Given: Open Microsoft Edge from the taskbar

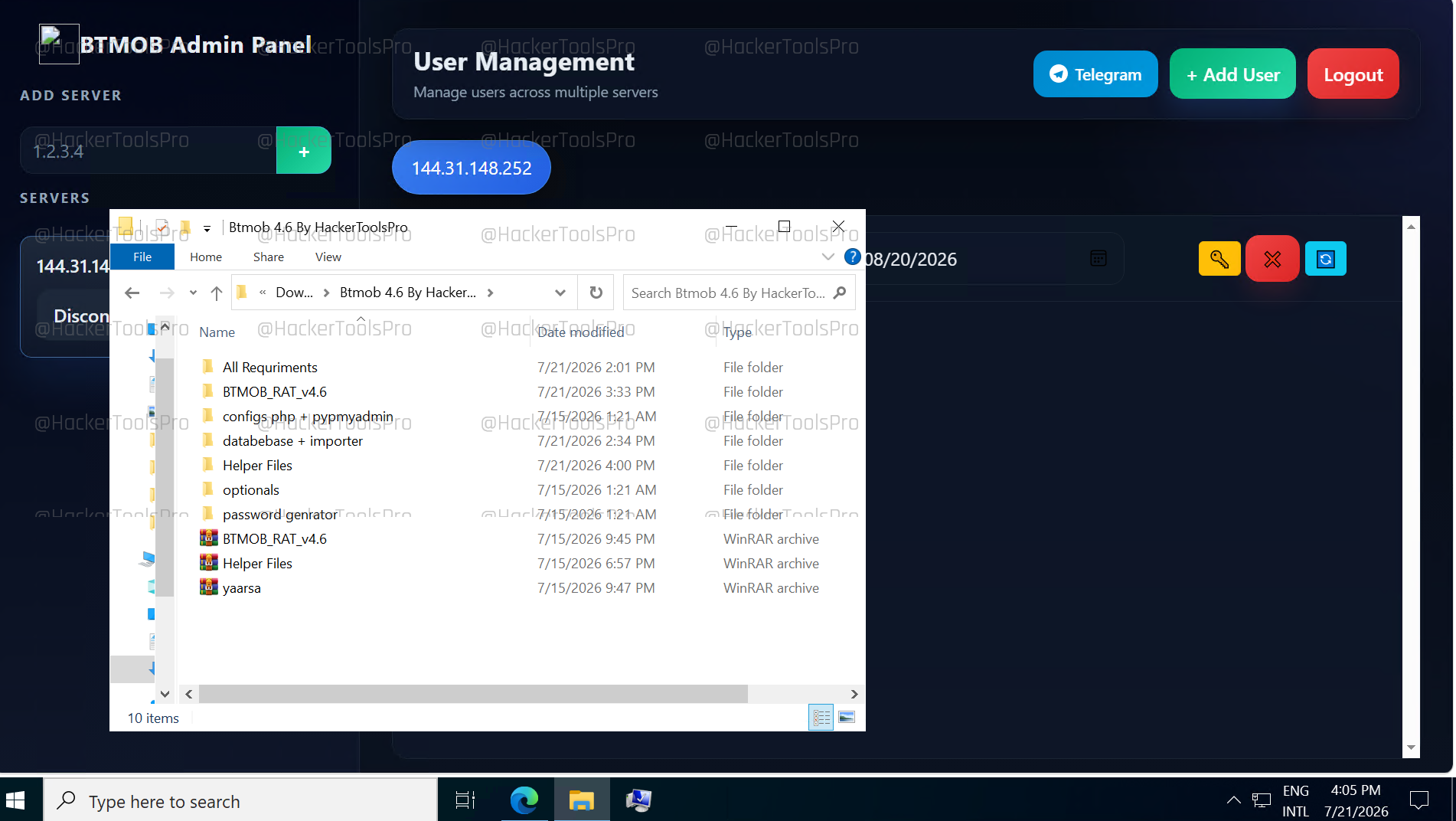Looking at the screenshot, I should tap(524, 800).
